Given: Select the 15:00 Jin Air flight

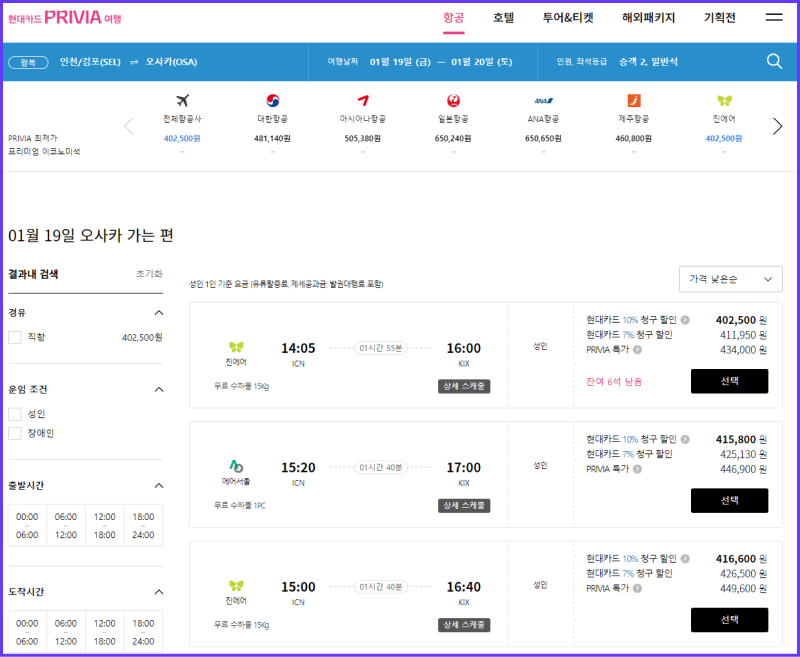Looking at the screenshot, I should click(729, 620).
